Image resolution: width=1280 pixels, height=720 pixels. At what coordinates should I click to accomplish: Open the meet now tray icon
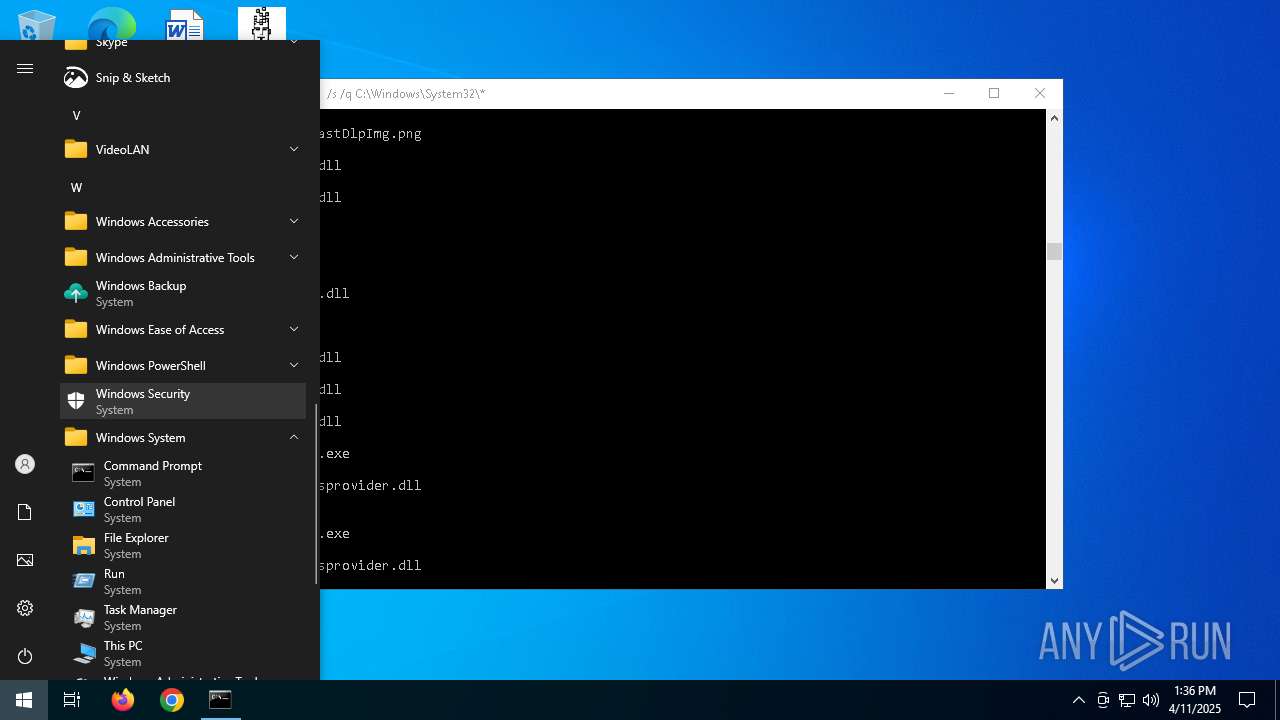coord(1103,700)
